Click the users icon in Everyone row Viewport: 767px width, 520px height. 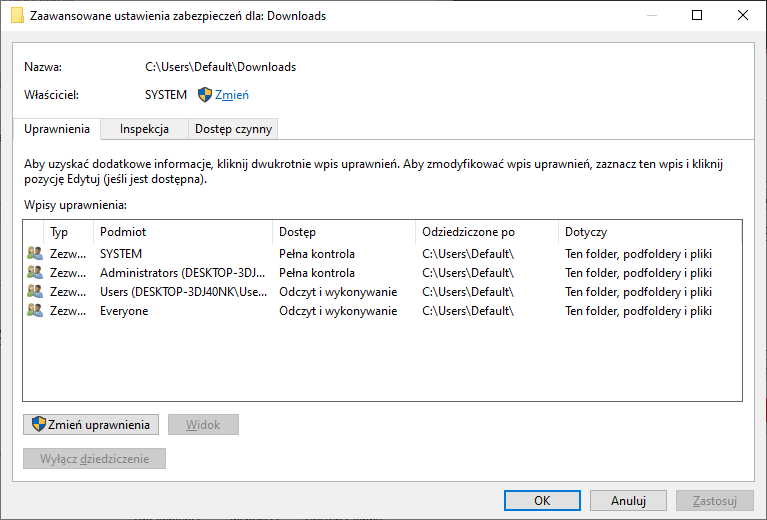[35, 311]
